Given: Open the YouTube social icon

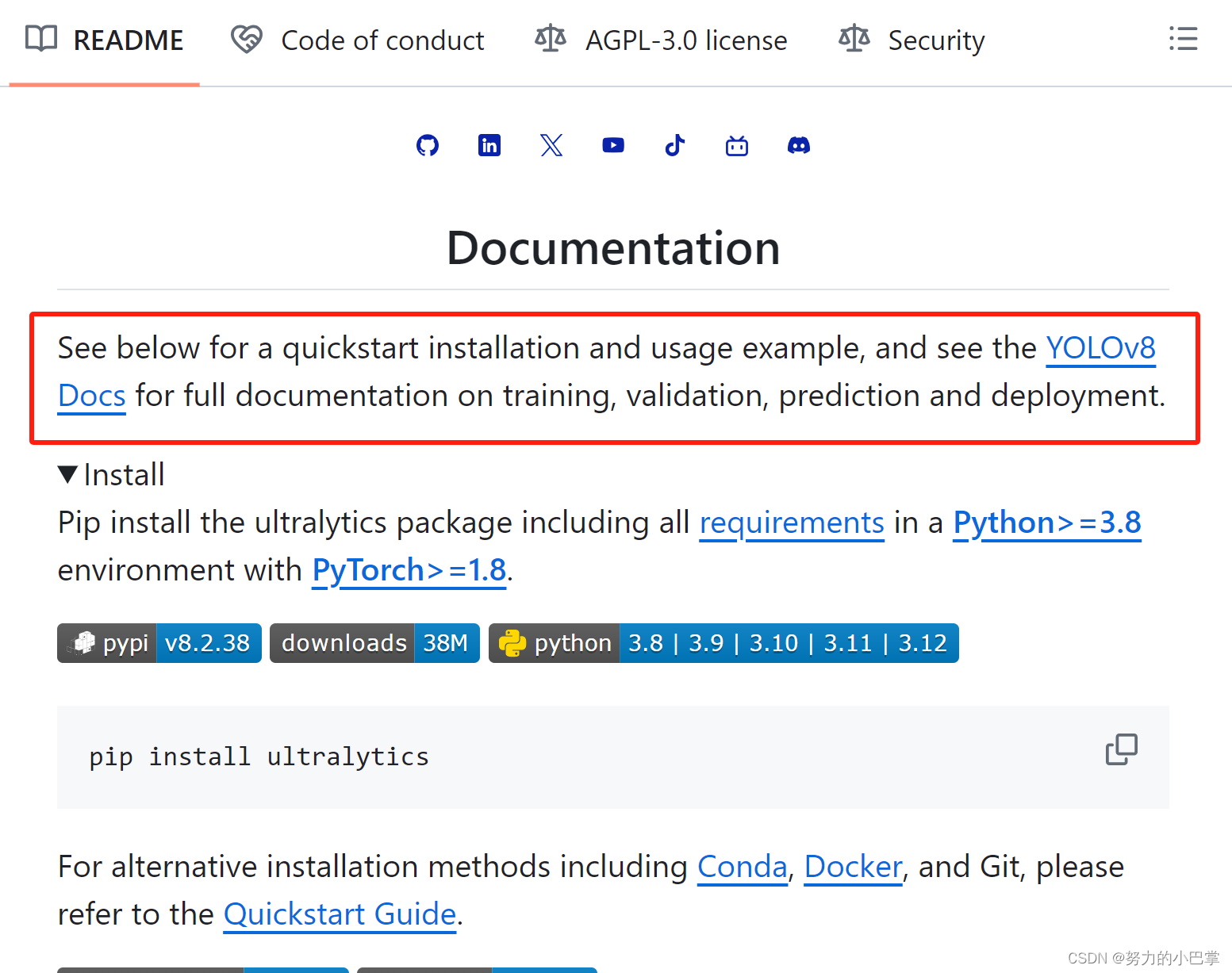Looking at the screenshot, I should point(613,145).
